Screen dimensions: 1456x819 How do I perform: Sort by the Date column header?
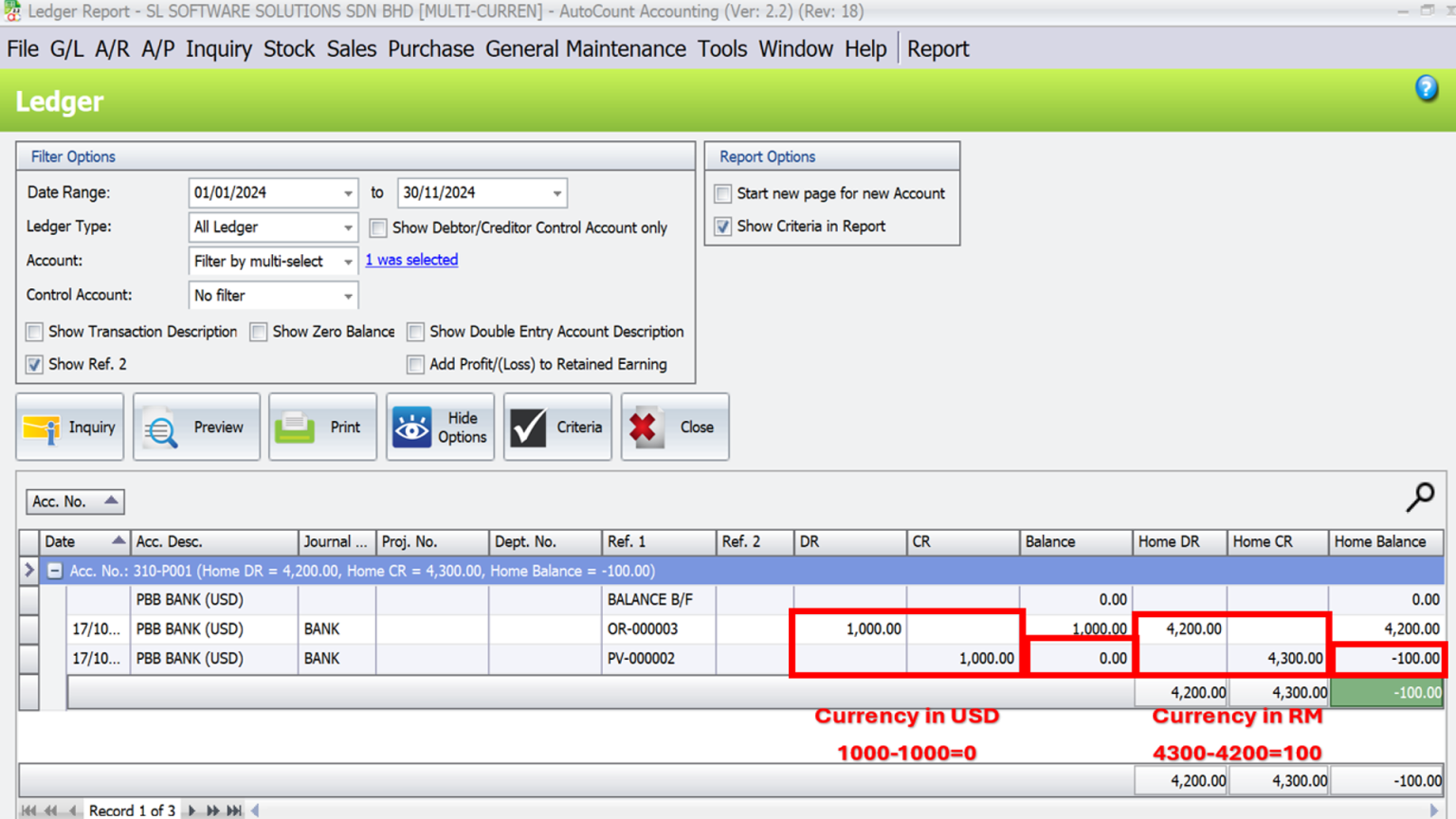coord(84,542)
